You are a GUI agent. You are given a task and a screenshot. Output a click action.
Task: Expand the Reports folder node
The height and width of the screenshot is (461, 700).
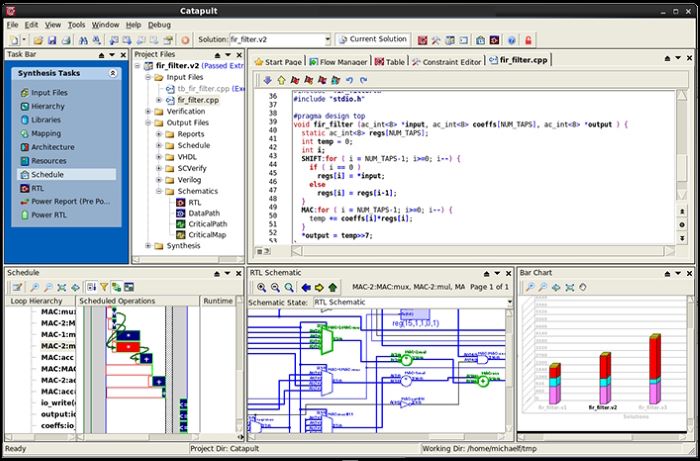158,134
